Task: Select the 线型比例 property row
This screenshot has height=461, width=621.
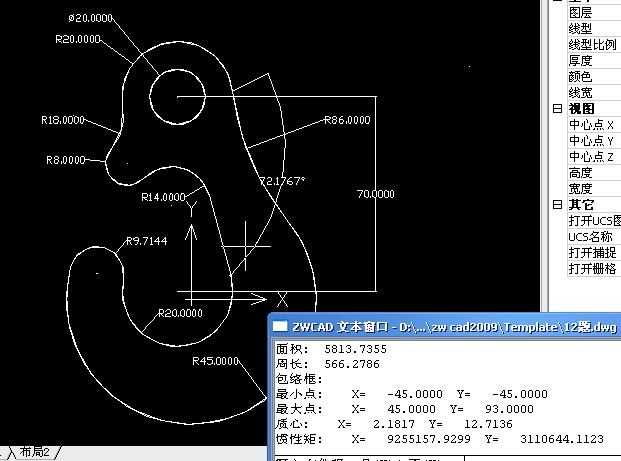Action: pyautogui.click(x=594, y=45)
